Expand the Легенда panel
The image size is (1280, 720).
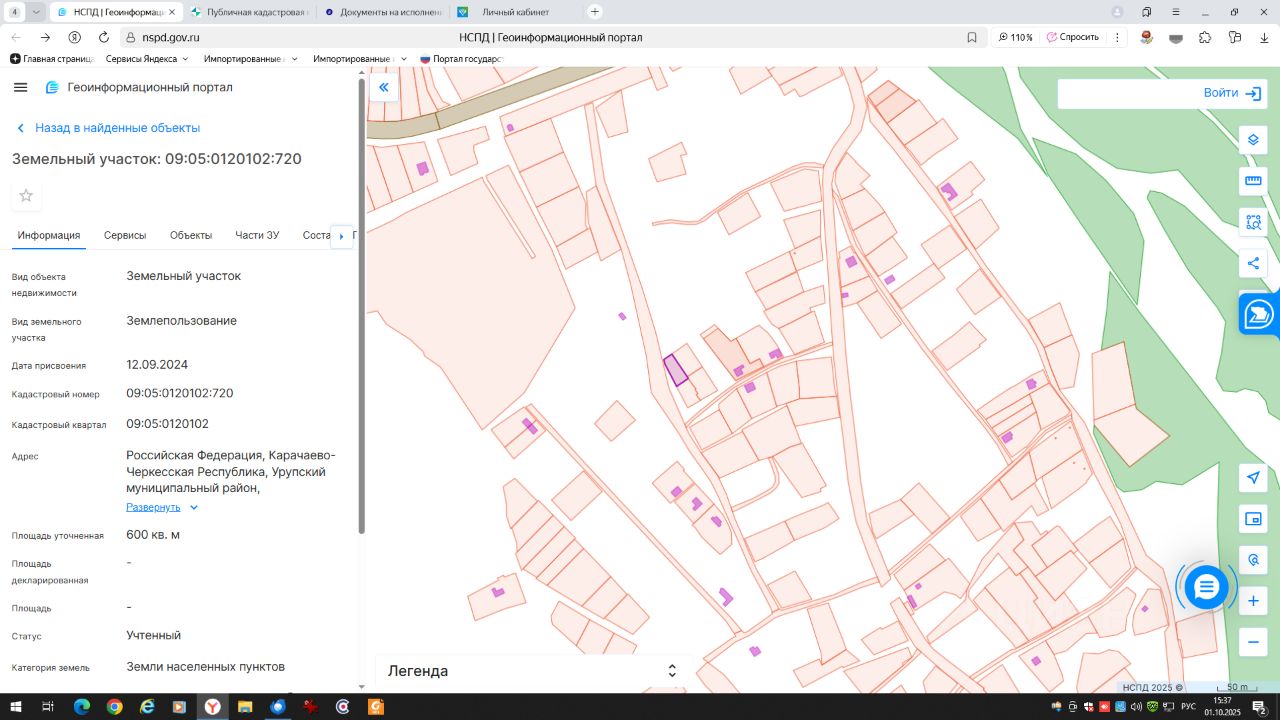[x=672, y=671]
